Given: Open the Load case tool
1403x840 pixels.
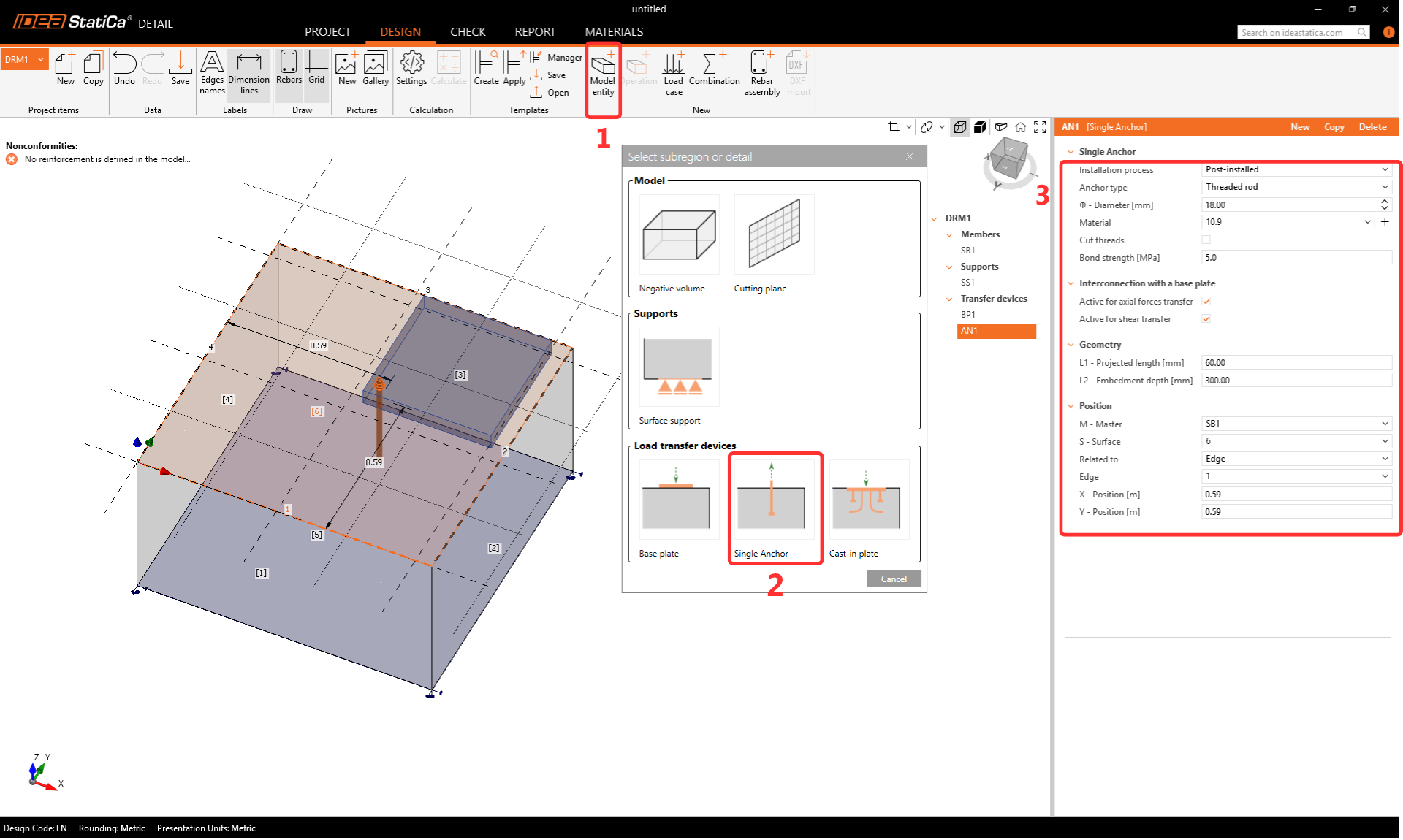Looking at the screenshot, I should 673,66.
